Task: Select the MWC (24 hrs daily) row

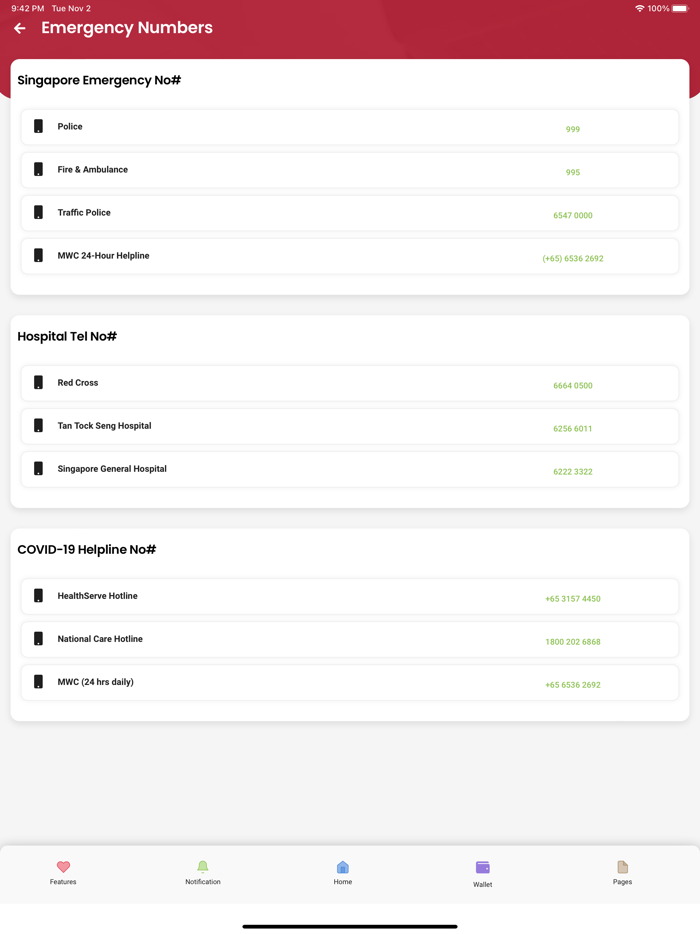Action: pyautogui.click(x=350, y=683)
